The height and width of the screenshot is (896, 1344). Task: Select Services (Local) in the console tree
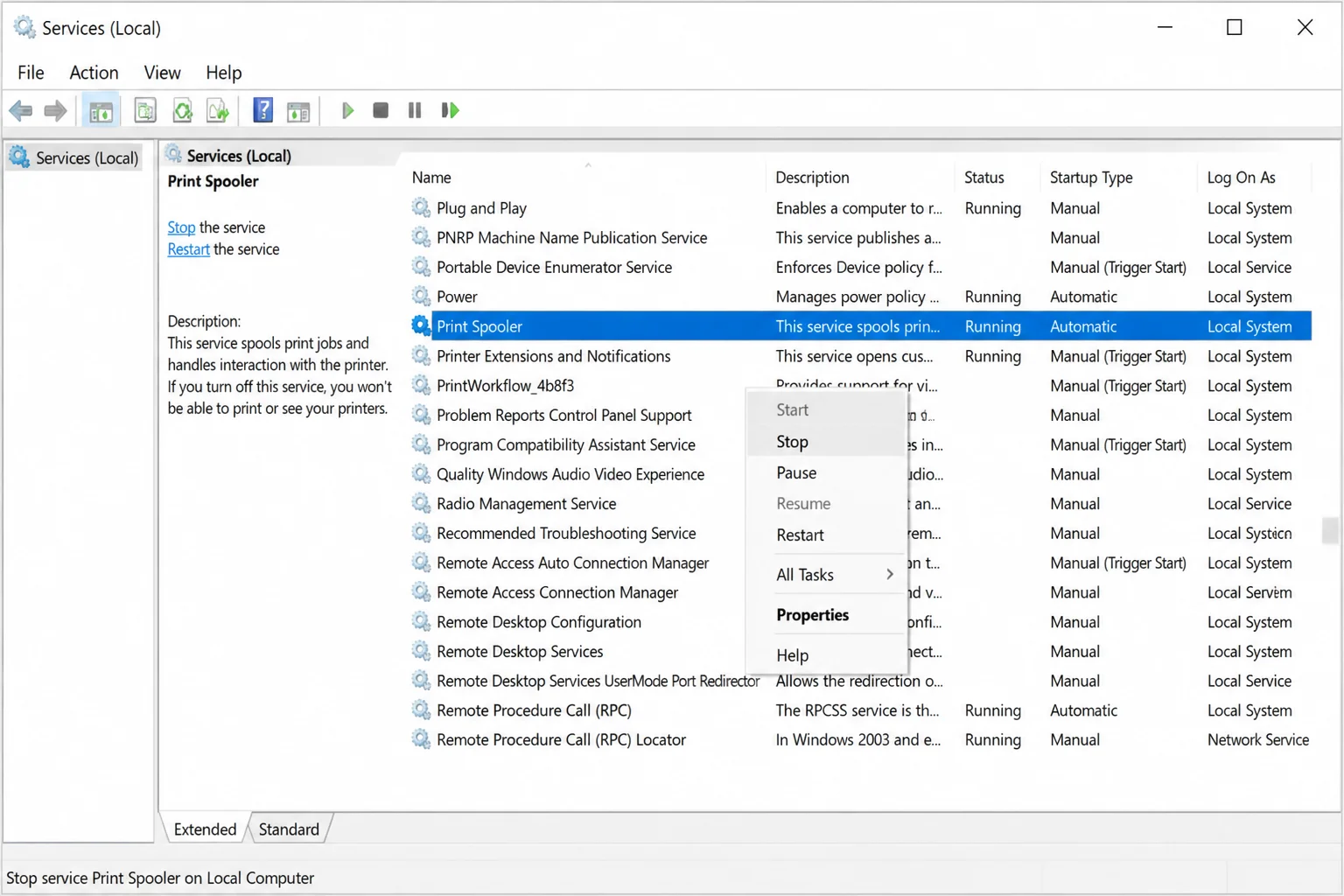(x=74, y=157)
